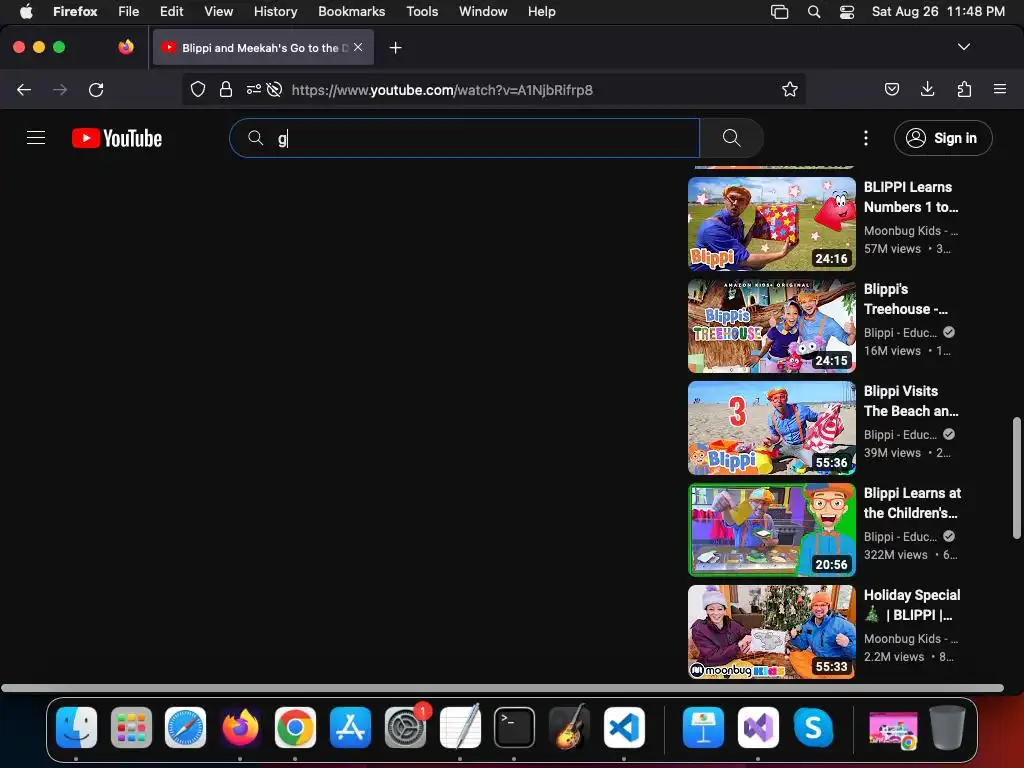The image size is (1024, 768).
Task: Click title 'Blippi Visits The Beach an...'
Action: [x=911, y=400]
